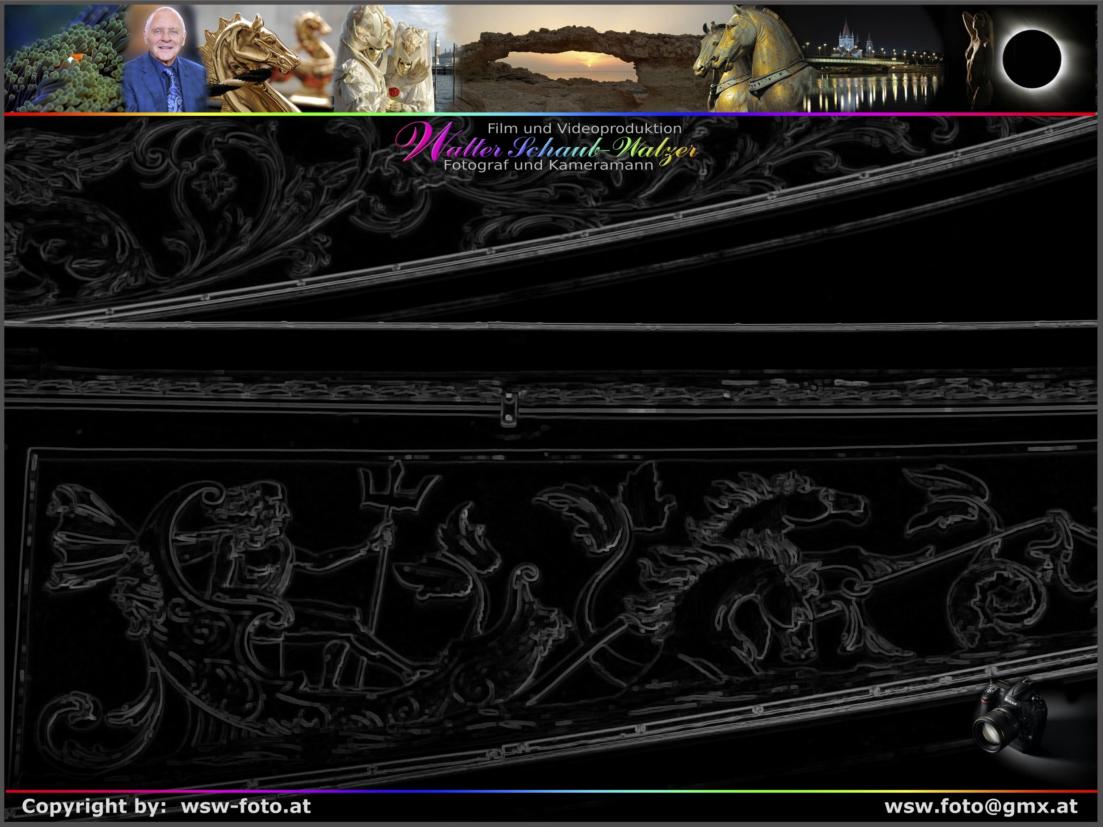
Task: Click the 'Fotograf und Kameramann' text
Action: click(549, 165)
